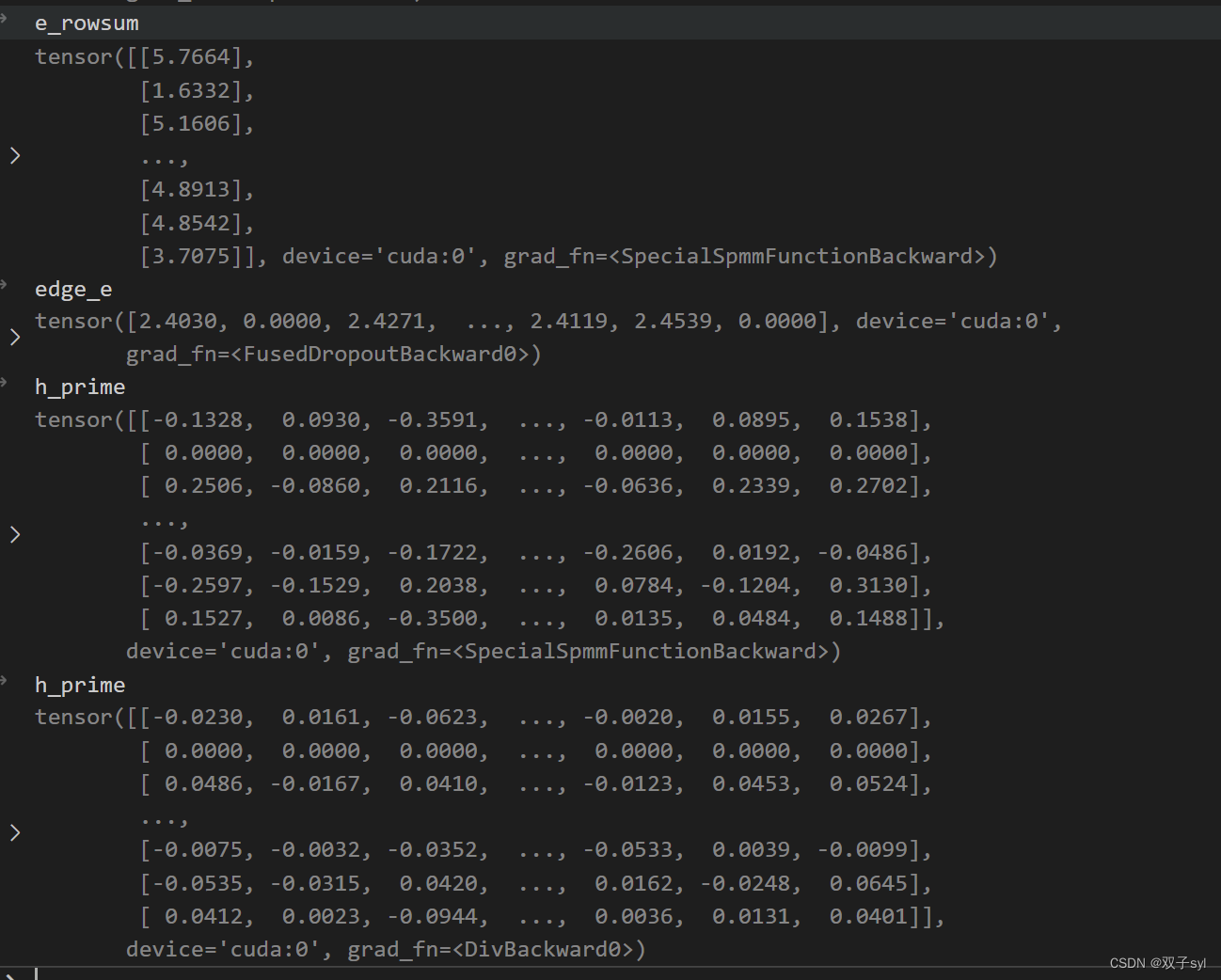Click the row starting with 0.1527

542,619
